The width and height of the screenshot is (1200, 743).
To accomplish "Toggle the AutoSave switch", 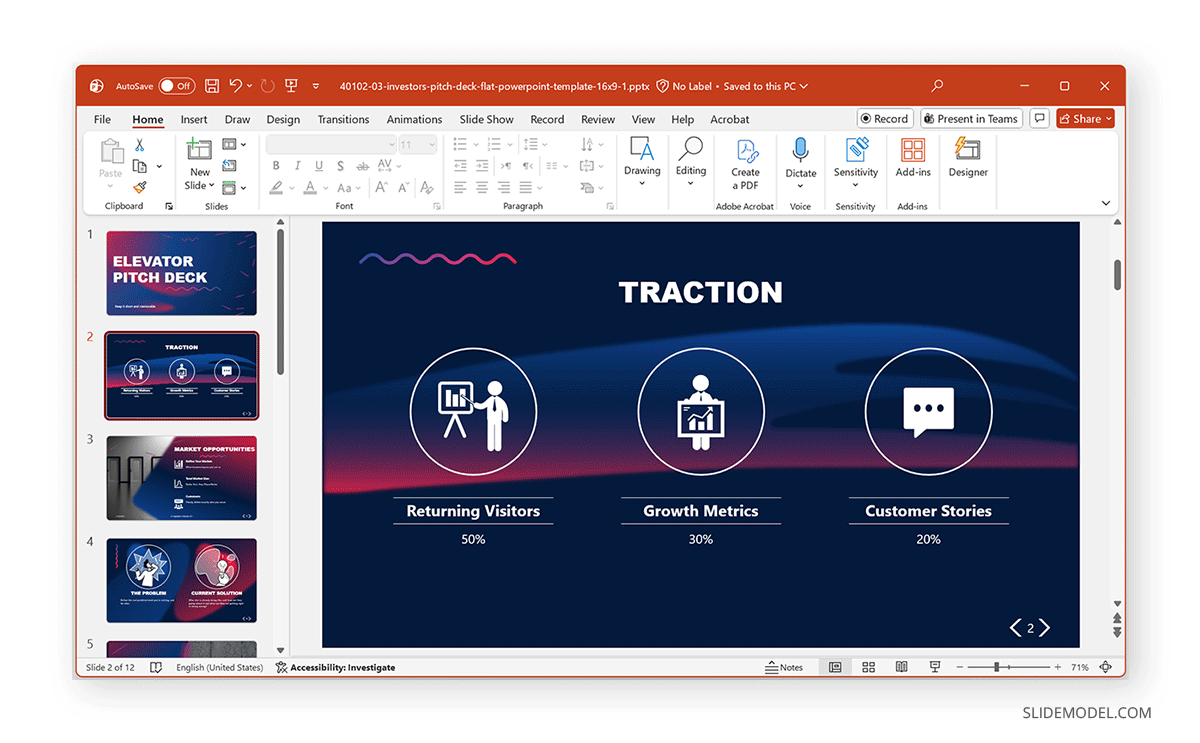I will click(x=176, y=86).
